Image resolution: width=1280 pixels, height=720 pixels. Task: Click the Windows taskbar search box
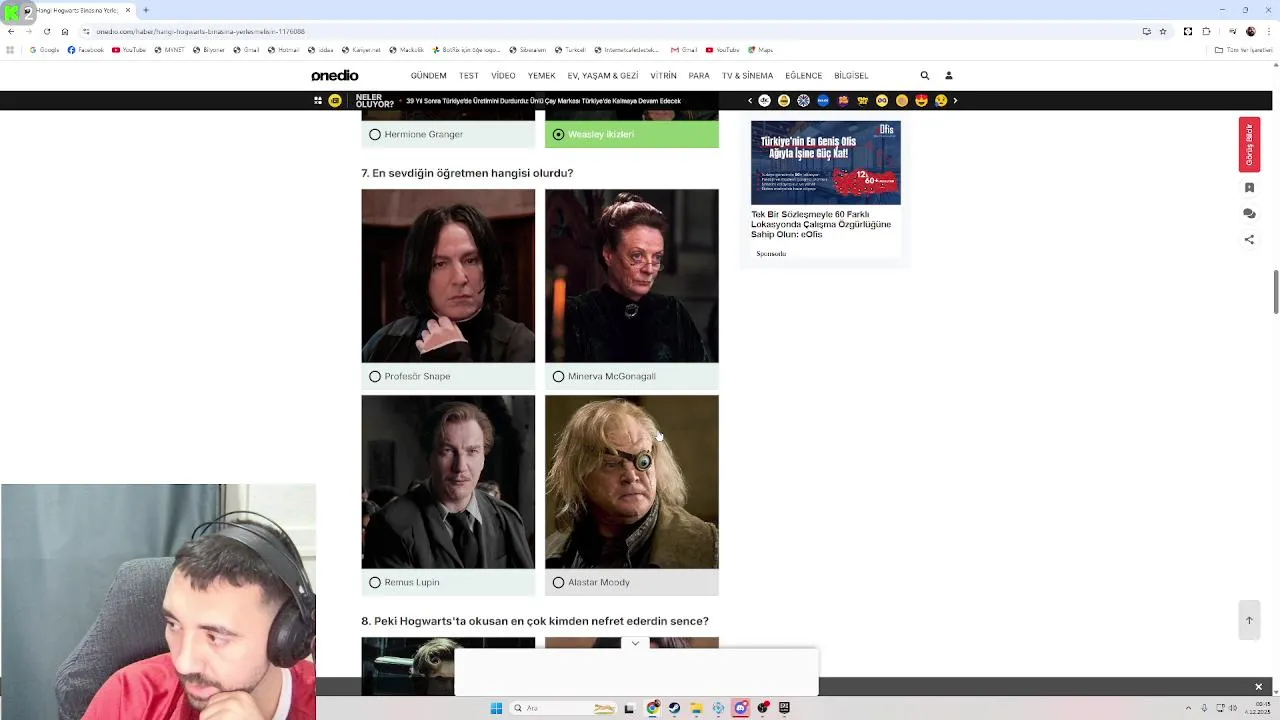pyautogui.click(x=563, y=708)
